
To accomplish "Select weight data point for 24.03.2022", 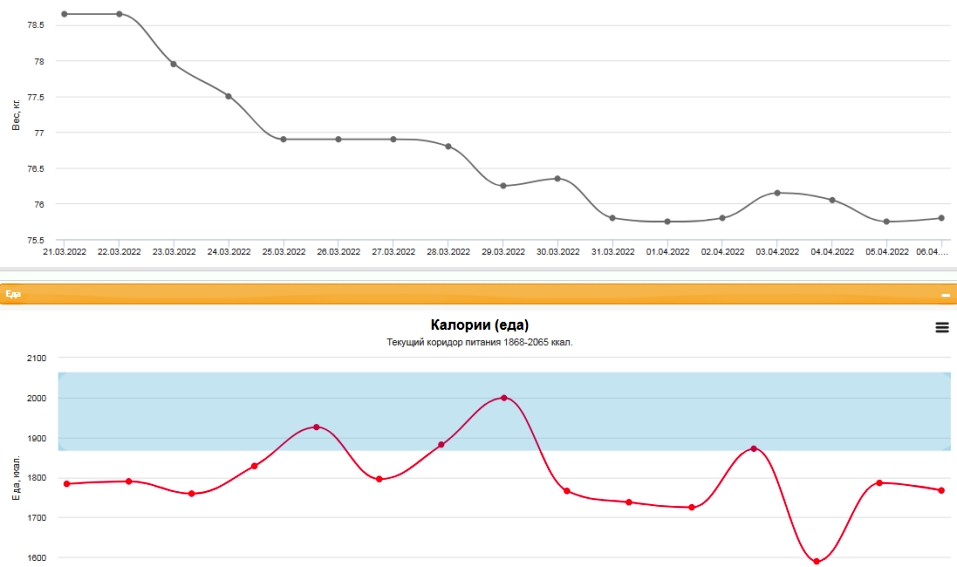I will click(229, 96).
